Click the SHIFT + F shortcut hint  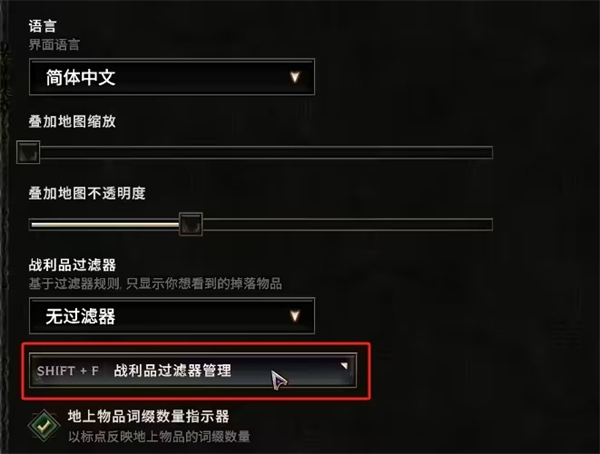68,371
